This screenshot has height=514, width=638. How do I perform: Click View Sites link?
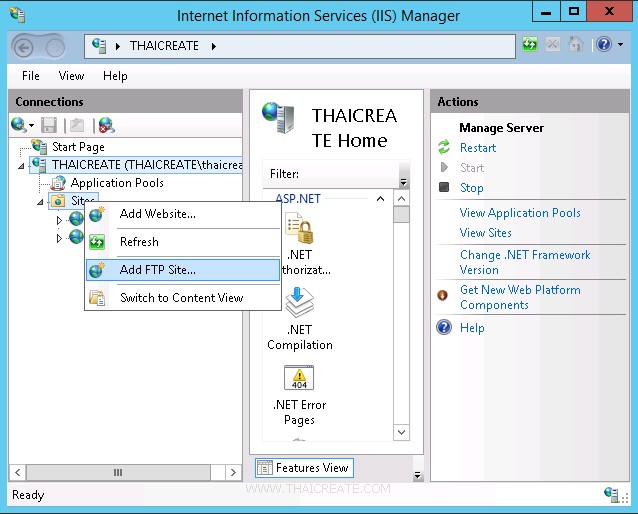coord(485,233)
